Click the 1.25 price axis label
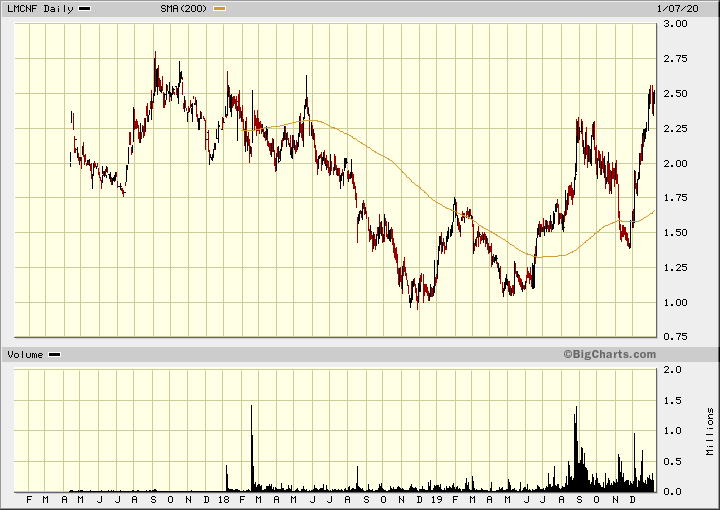The height and width of the screenshot is (510, 720). 675,267
